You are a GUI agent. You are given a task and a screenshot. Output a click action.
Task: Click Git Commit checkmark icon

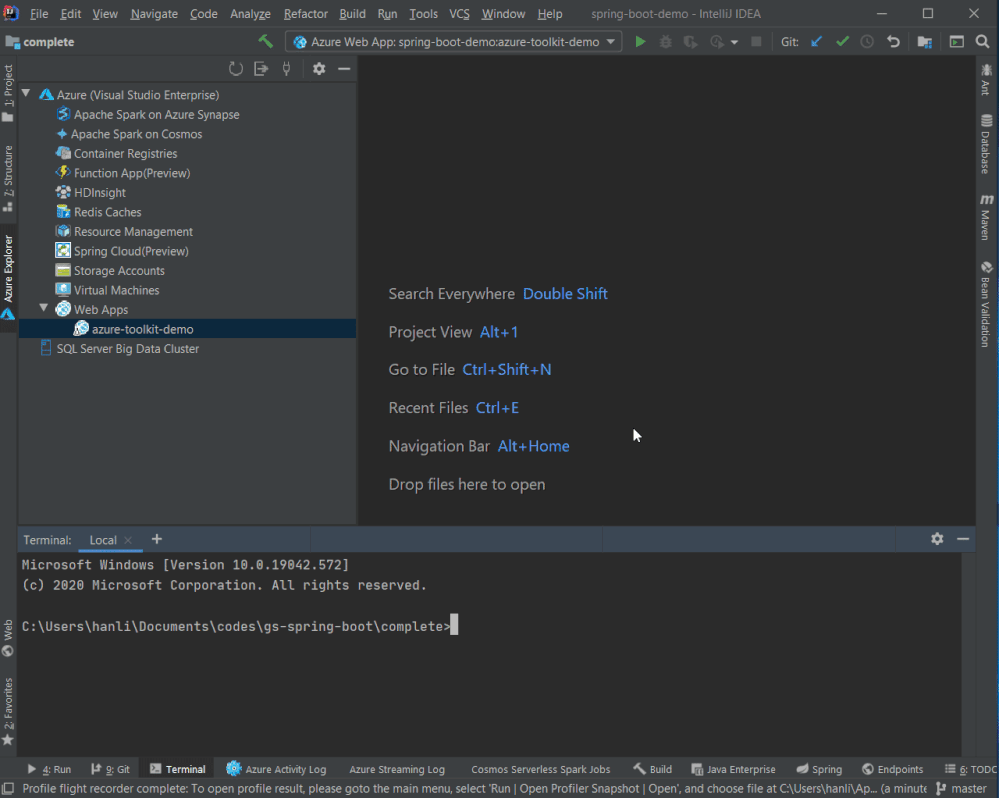842,41
